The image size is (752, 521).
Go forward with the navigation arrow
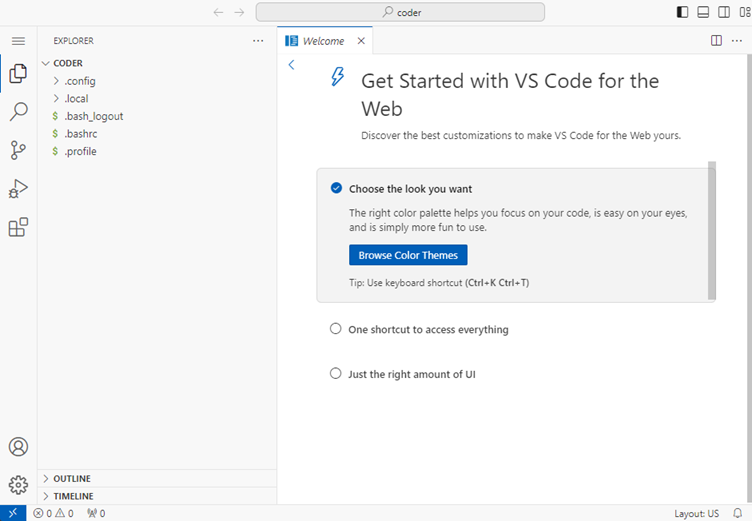[239, 12]
